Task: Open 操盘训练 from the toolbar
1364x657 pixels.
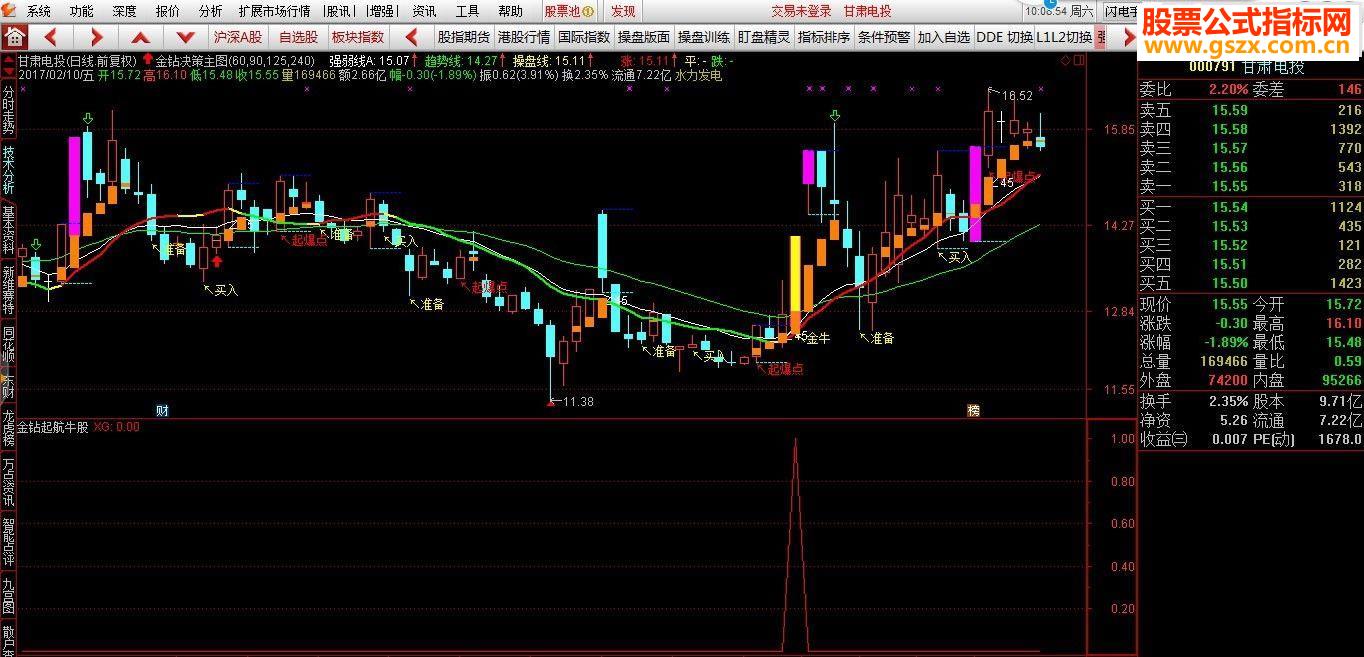Action: tap(704, 37)
